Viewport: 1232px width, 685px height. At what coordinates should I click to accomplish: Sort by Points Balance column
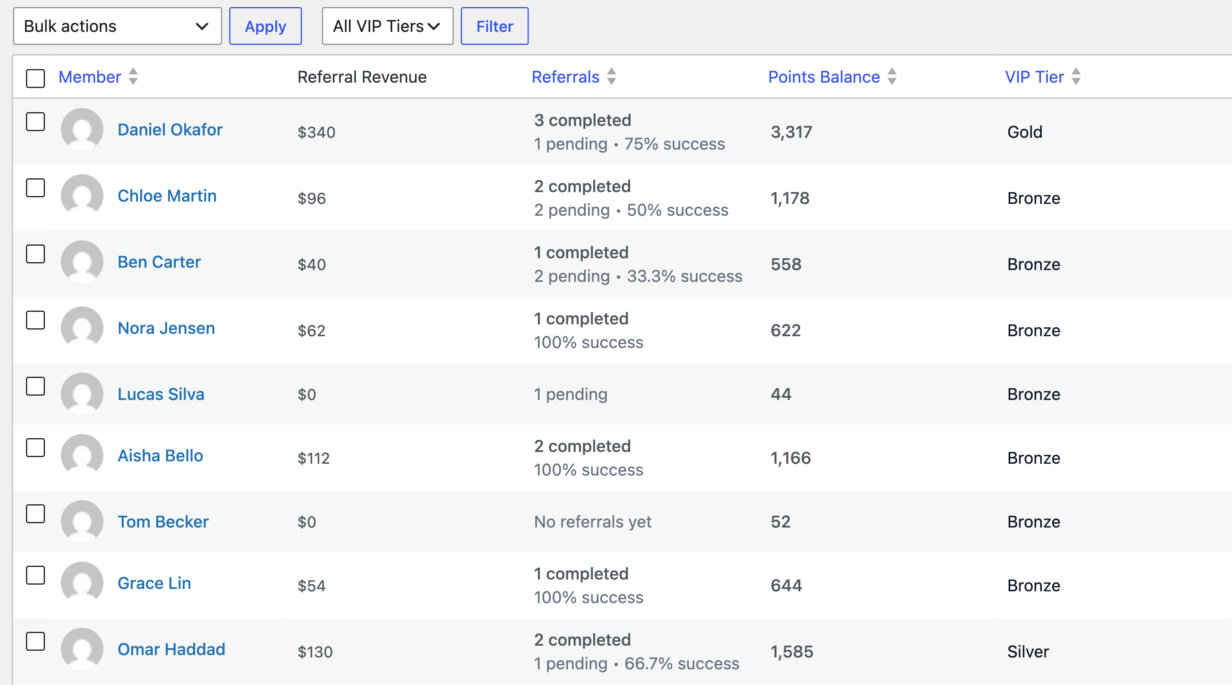click(x=824, y=77)
